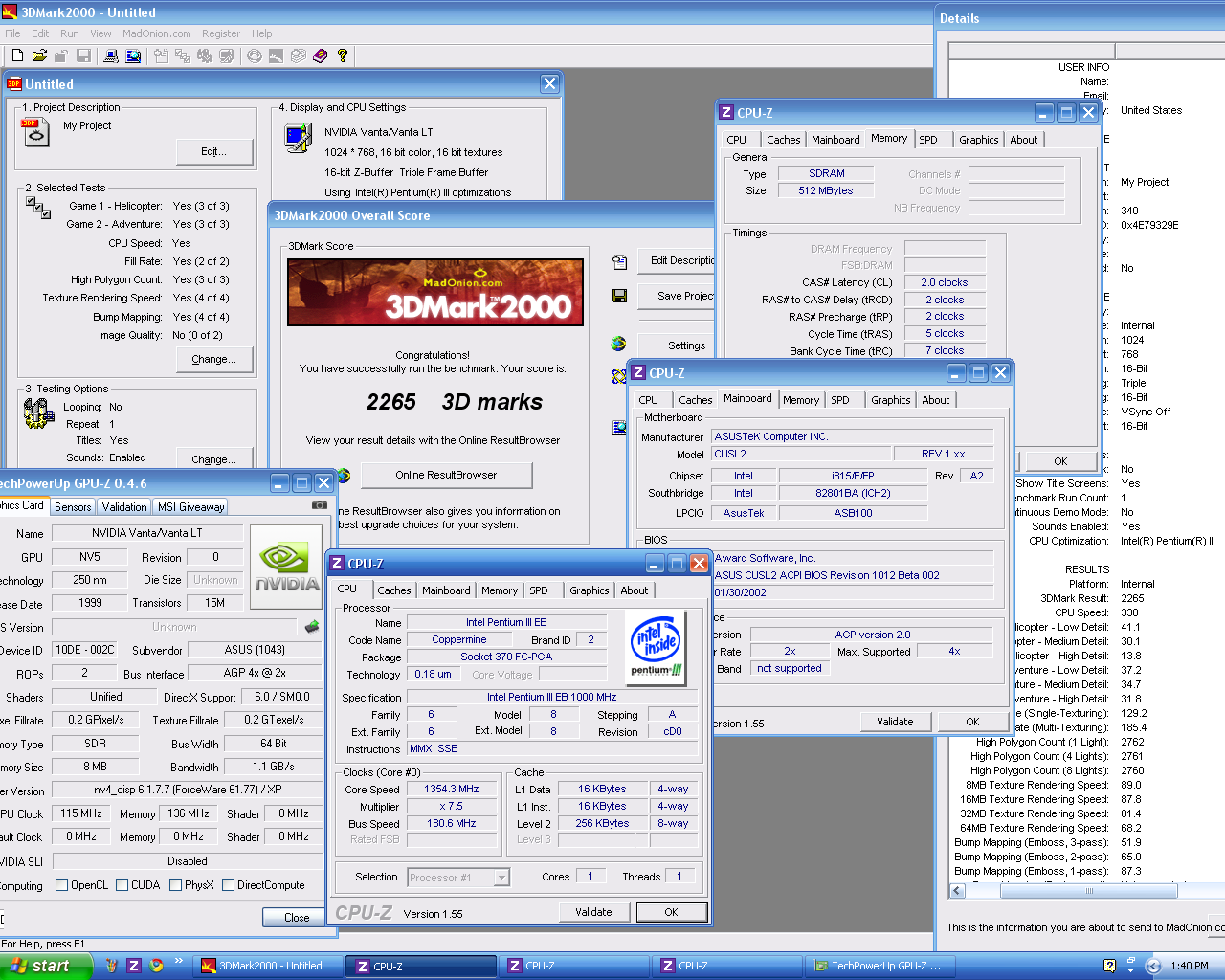1225x980 pixels.
Task: Click the purple help book toolbar icon
Action: [x=320, y=56]
